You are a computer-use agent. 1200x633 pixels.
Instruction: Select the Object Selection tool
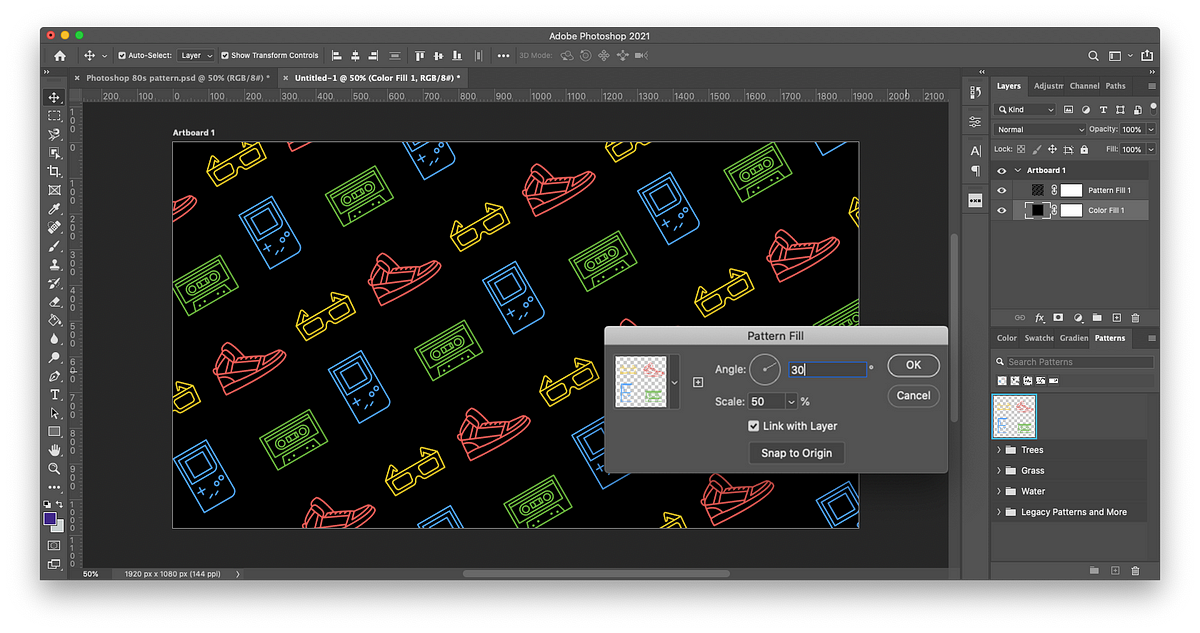click(x=55, y=153)
